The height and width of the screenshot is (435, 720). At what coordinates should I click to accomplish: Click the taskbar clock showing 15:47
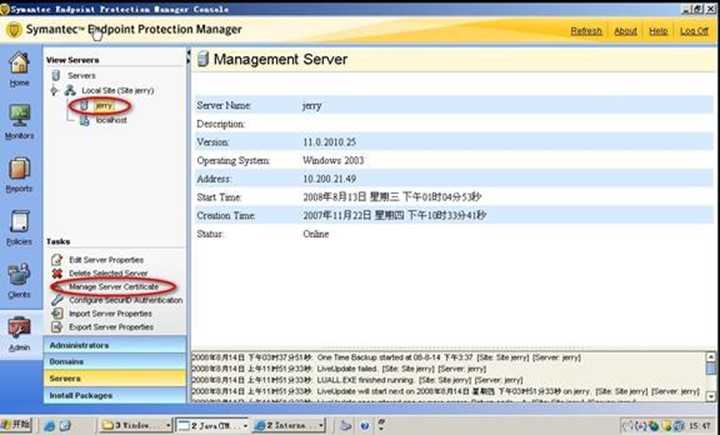pyautogui.click(x=699, y=426)
